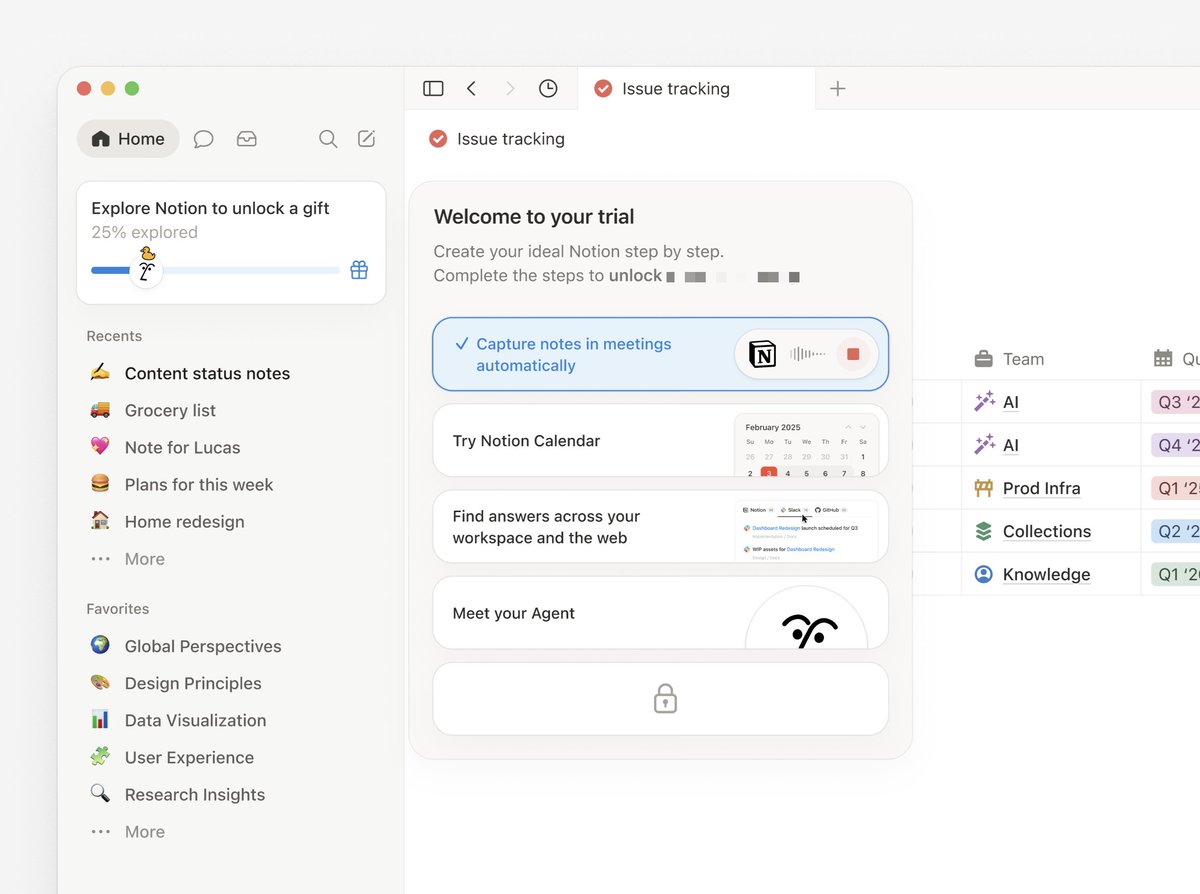Open Find answers across your workspace step
The height and width of the screenshot is (894, 1200).
coord(660,526)
